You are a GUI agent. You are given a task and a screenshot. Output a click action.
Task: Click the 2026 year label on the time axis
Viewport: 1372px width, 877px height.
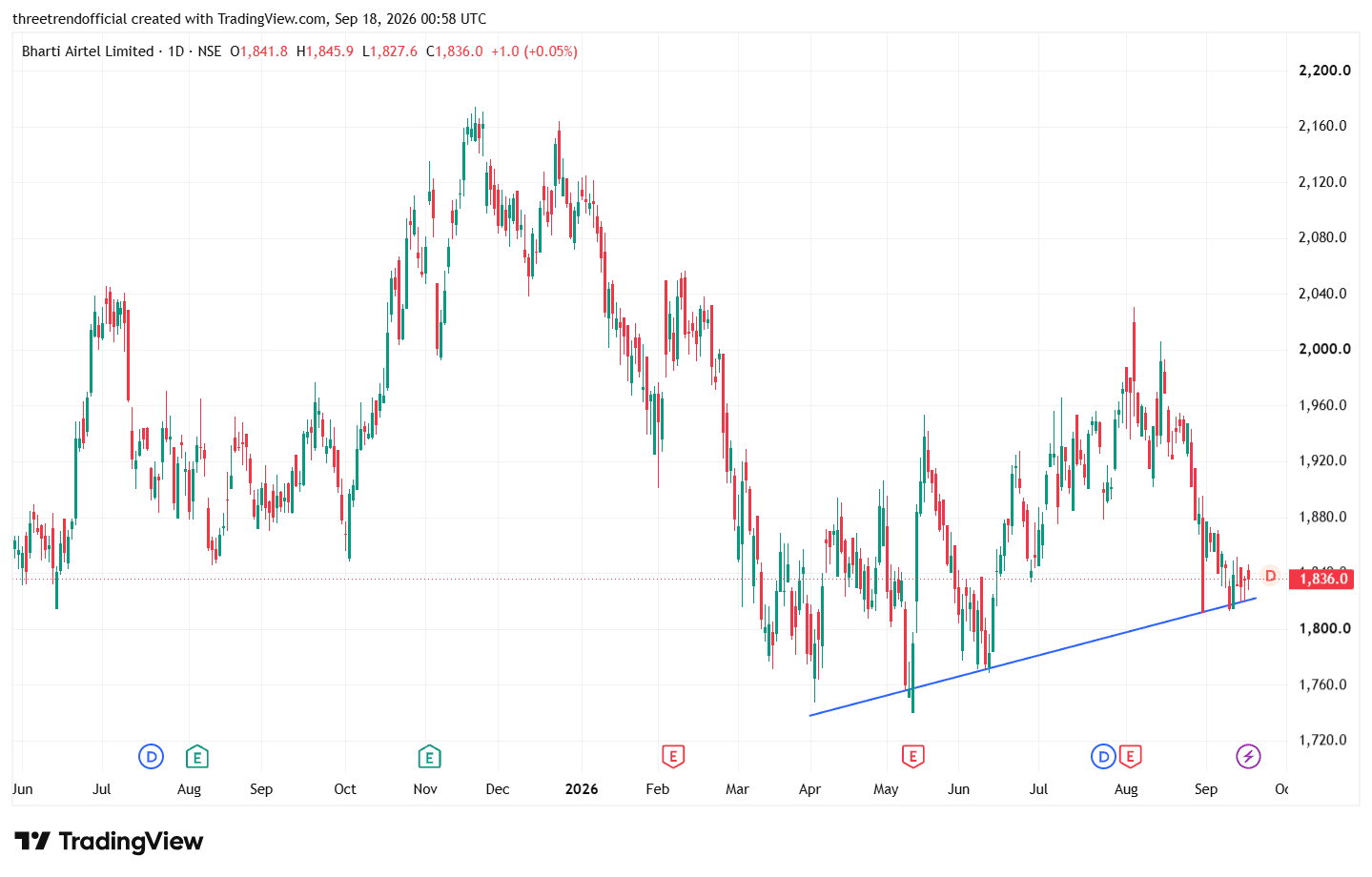(x=582, y=789)
